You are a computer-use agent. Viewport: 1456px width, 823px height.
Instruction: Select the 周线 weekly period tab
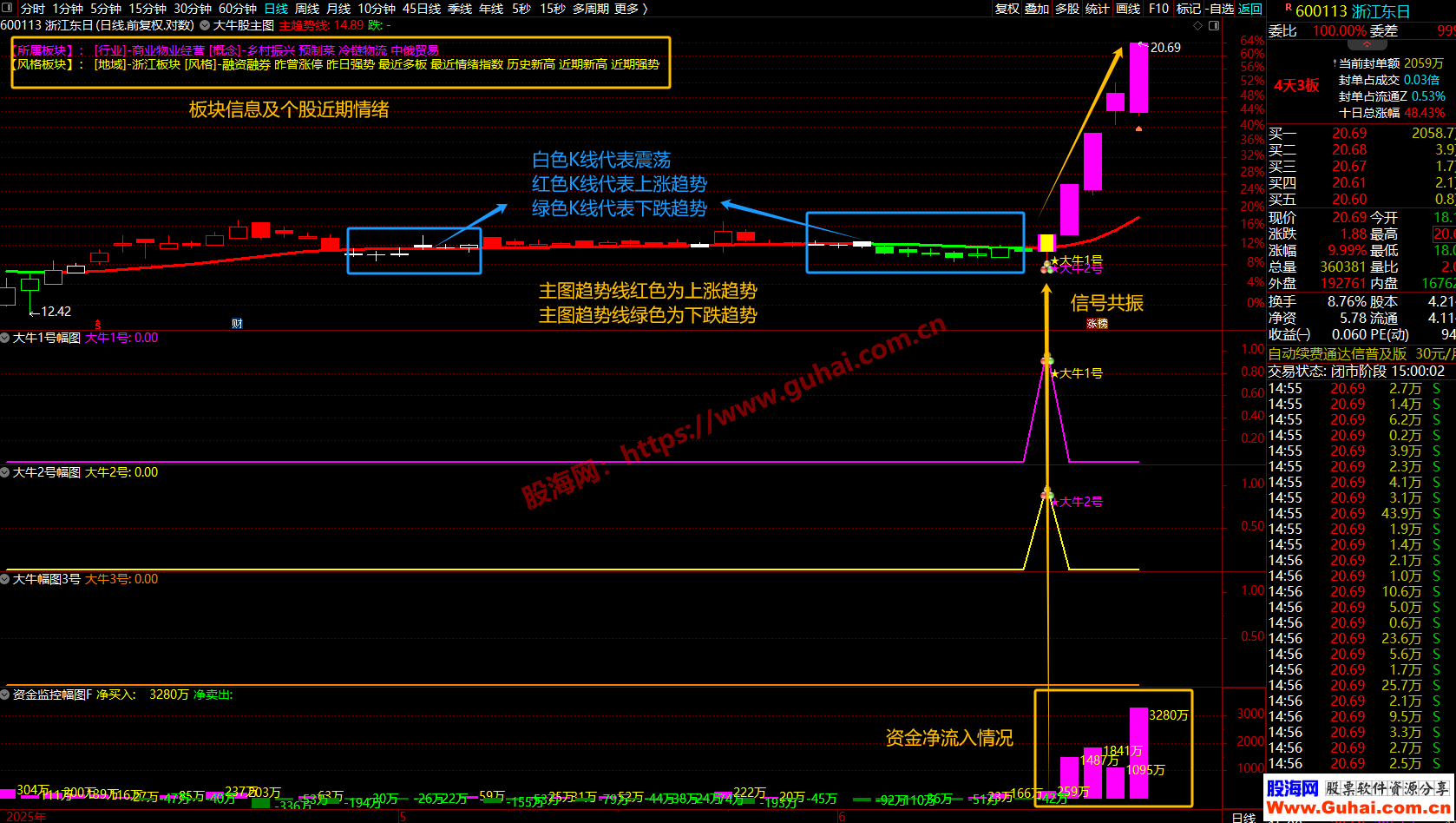[x=307, y=9]
